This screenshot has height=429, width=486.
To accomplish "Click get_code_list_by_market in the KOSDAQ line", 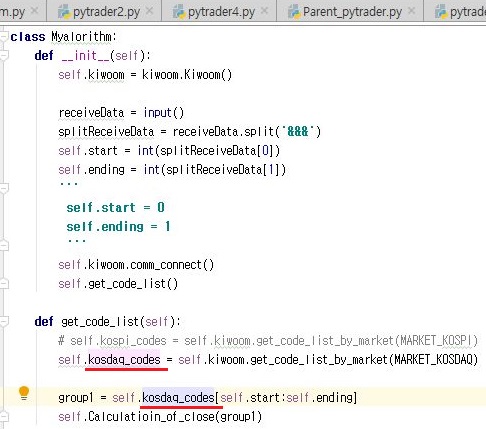I will [319, 360].
